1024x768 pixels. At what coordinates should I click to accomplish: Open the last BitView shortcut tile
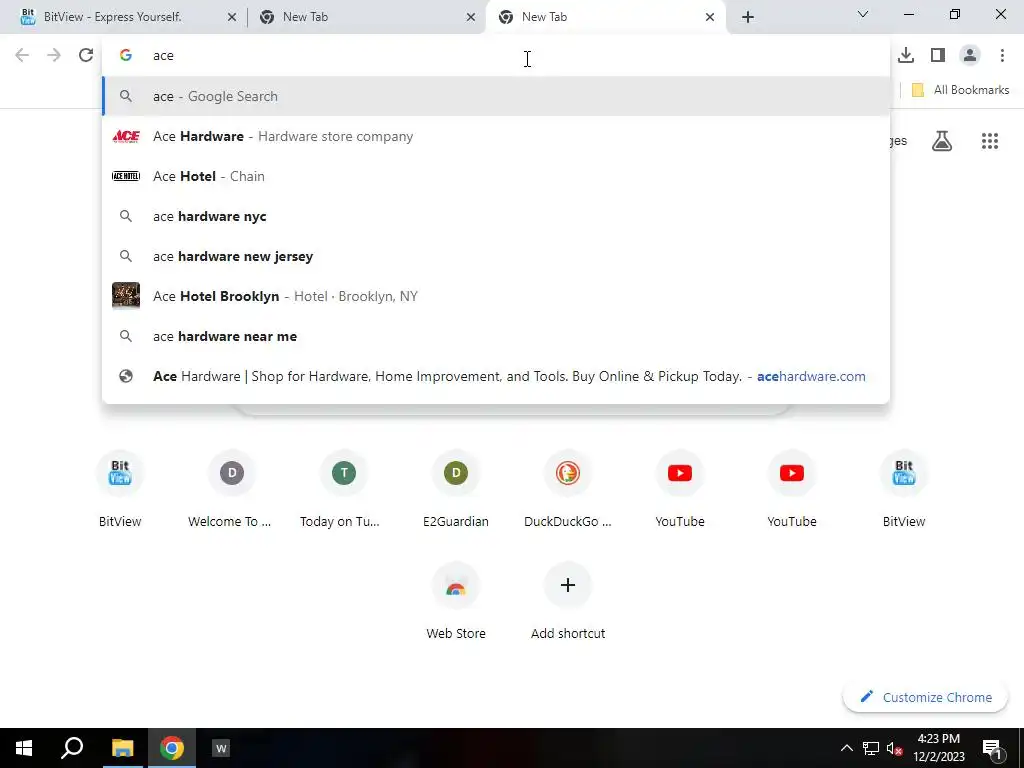tap(904, 488)
